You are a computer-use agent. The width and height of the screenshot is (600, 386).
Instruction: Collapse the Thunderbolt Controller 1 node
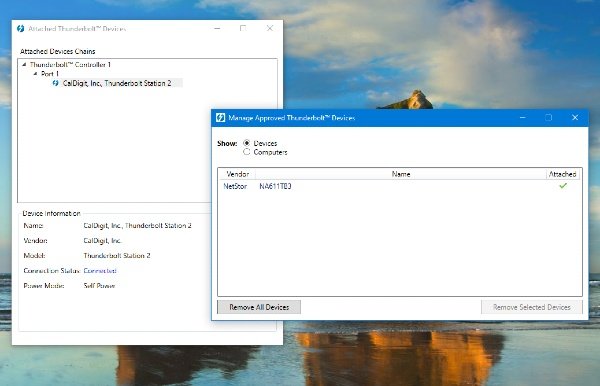(x=24, y=64)
